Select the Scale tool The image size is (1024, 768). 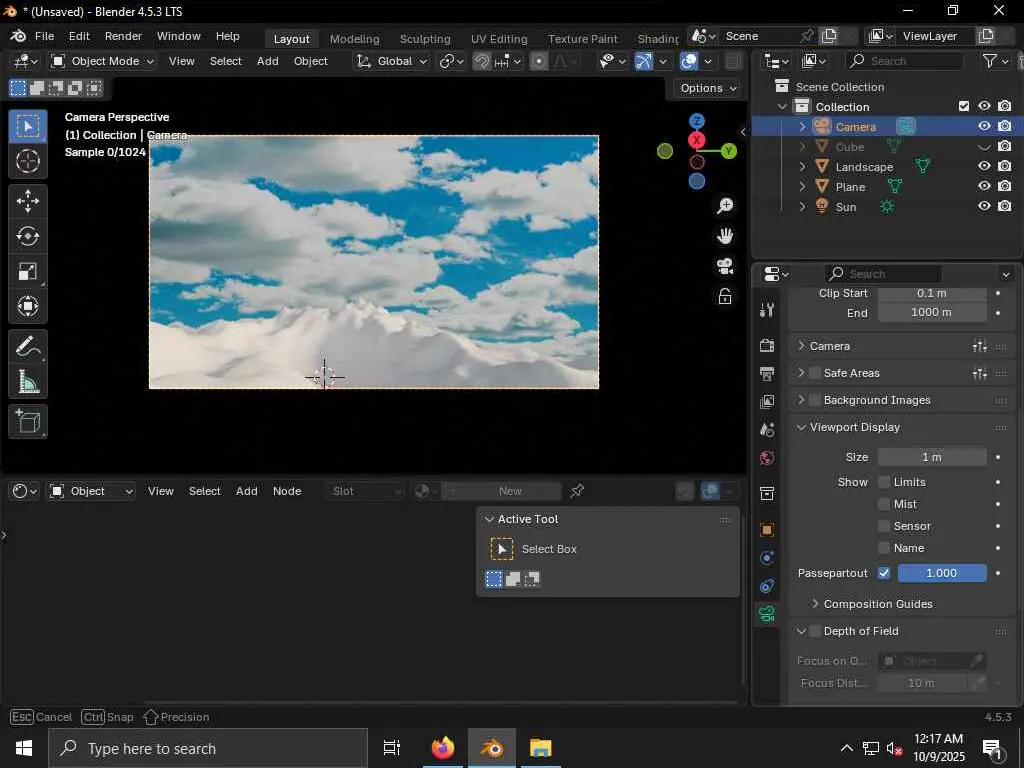coord(28,272)
